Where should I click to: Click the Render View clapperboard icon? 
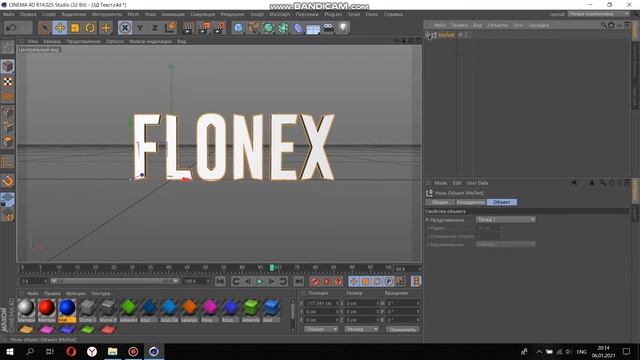click(x=188, y=28)
